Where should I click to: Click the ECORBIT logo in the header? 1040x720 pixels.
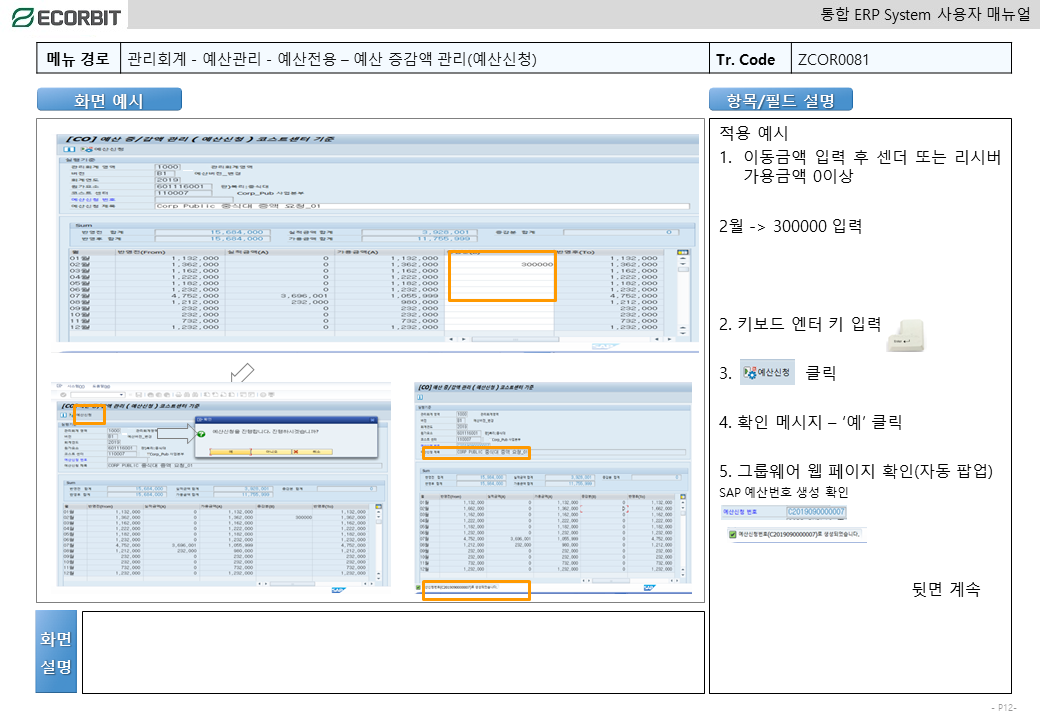66,16
